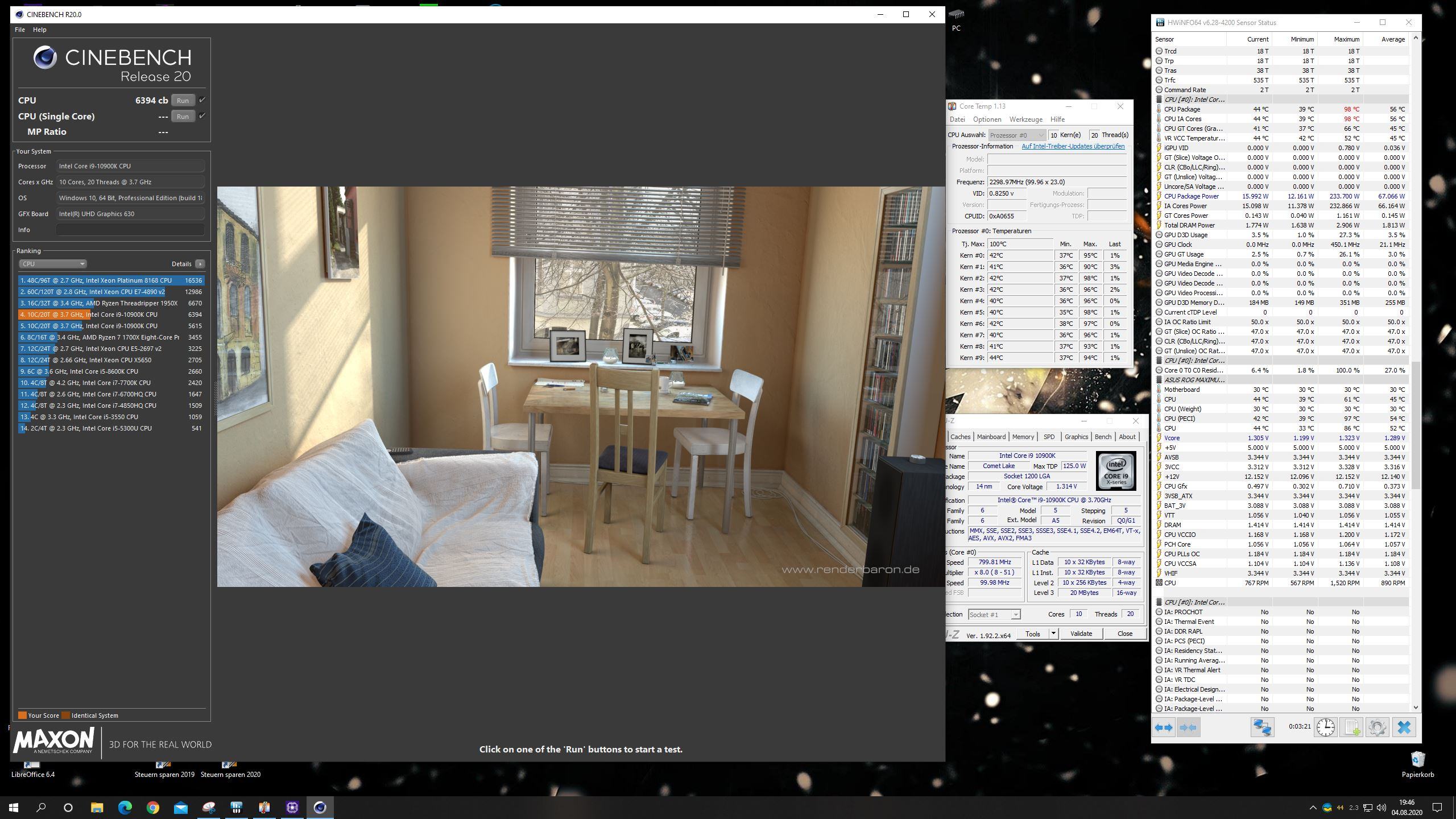Open HWiNFO sensor settings gear icon
The height and width of the screenshot is (819, 1456).
pyautogui.click(x=1378, y=727)
